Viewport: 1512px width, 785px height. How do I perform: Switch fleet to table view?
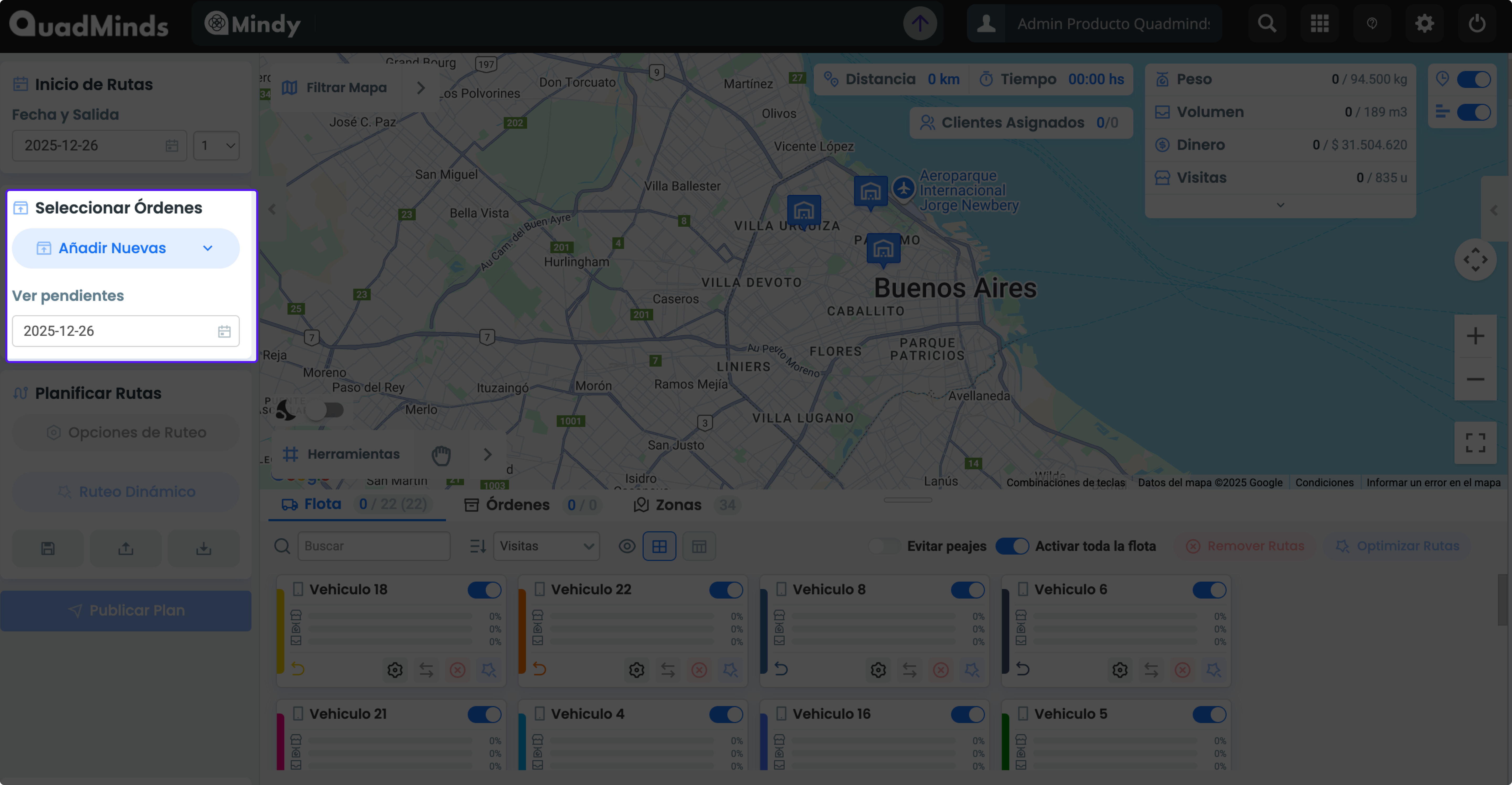pyautogui.click(x=699, y=546)
